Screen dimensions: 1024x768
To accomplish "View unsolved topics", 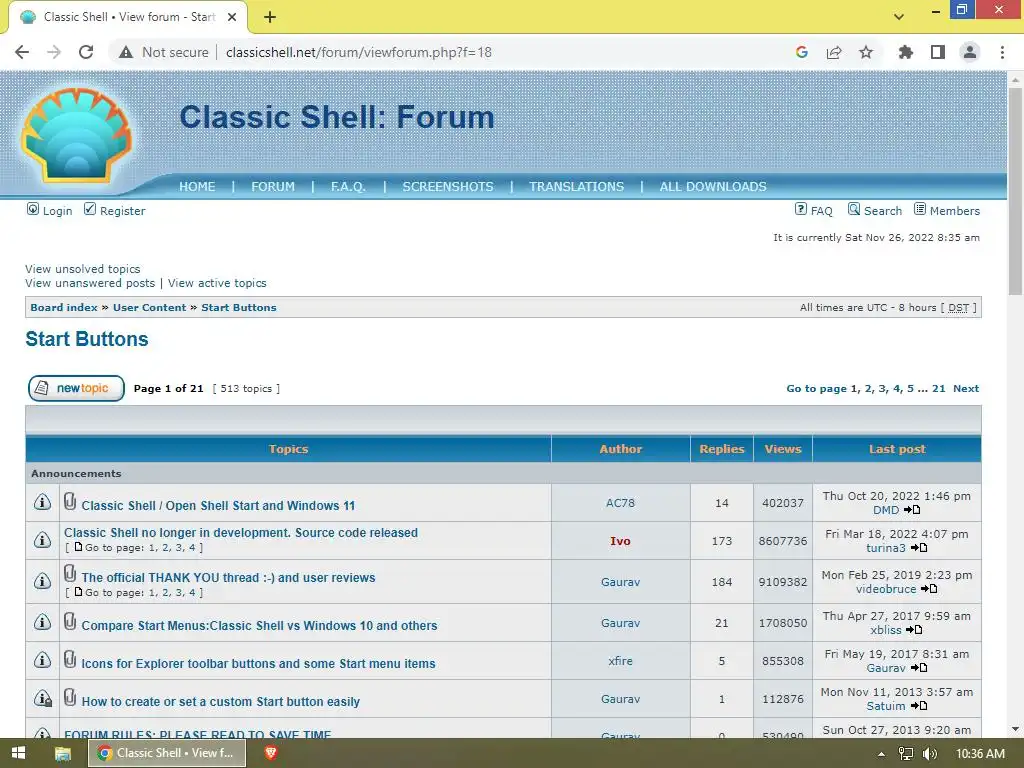I will point(83,269).
